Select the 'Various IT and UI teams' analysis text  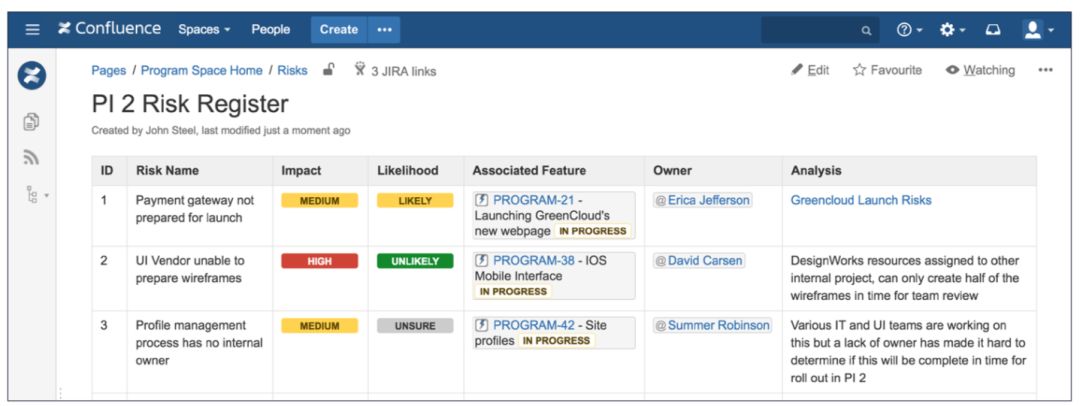click(908, 351)
